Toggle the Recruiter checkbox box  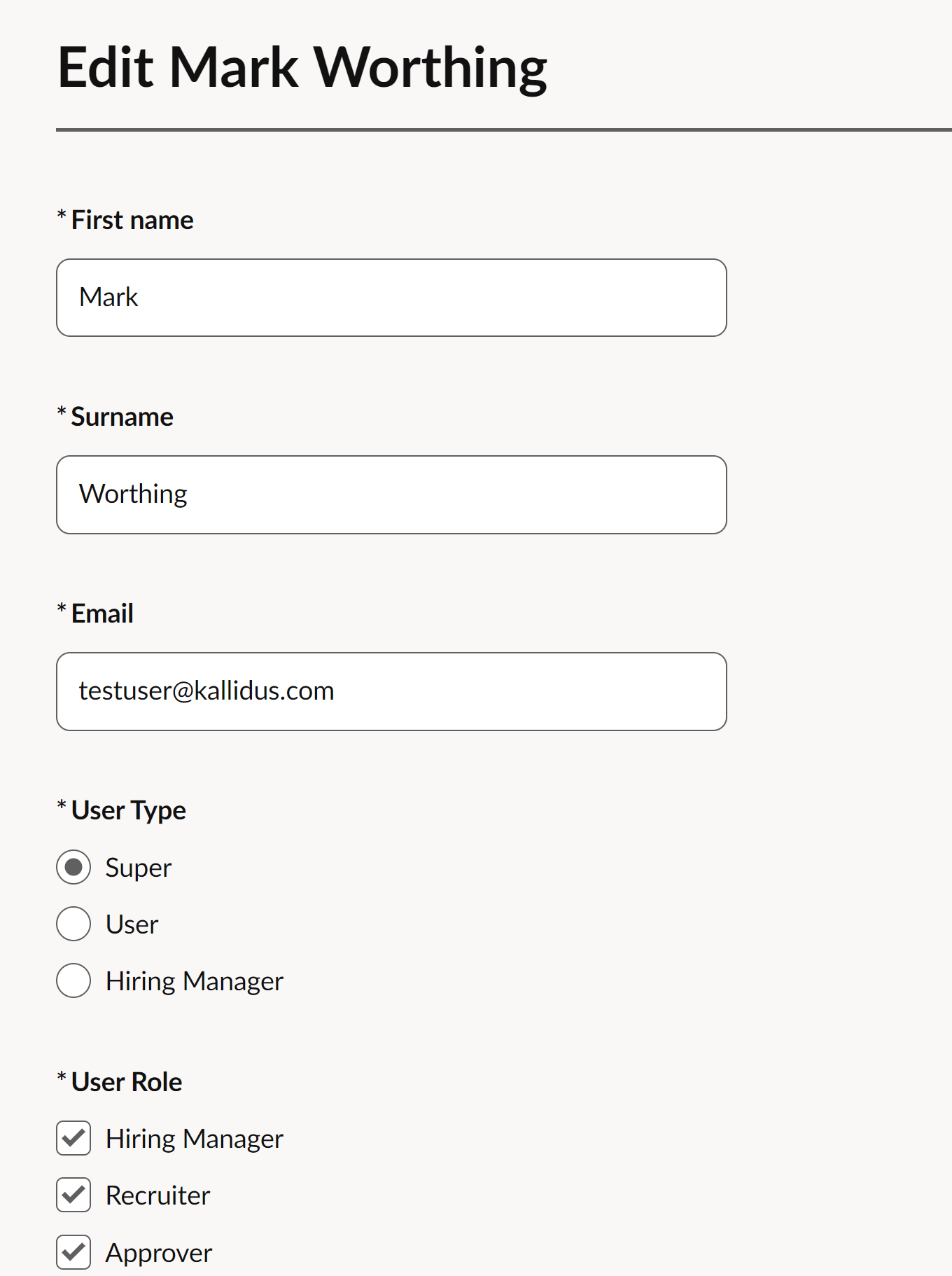click(x=73, y=1195)
